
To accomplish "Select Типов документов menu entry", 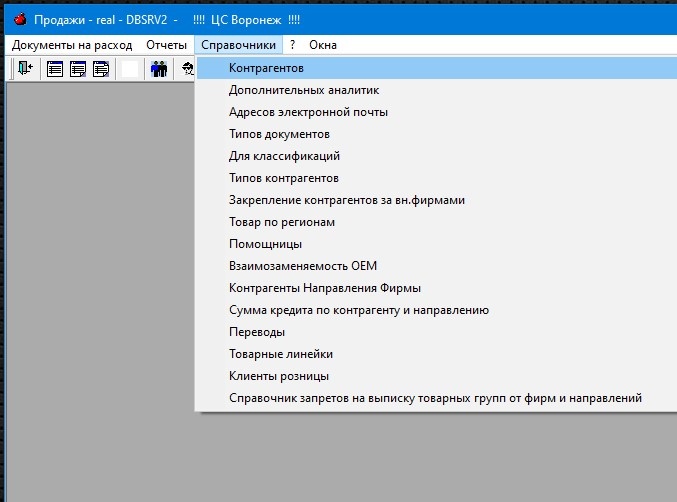I will click(437, 134).
